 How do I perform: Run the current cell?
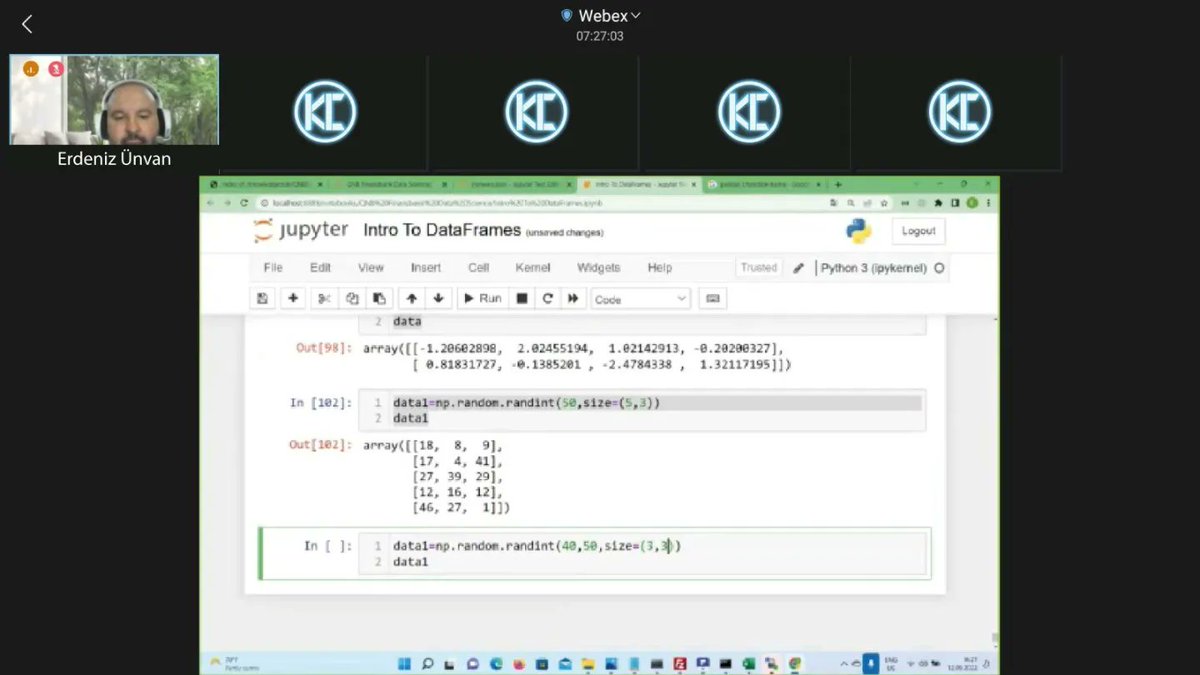click(x=482, y=298)
